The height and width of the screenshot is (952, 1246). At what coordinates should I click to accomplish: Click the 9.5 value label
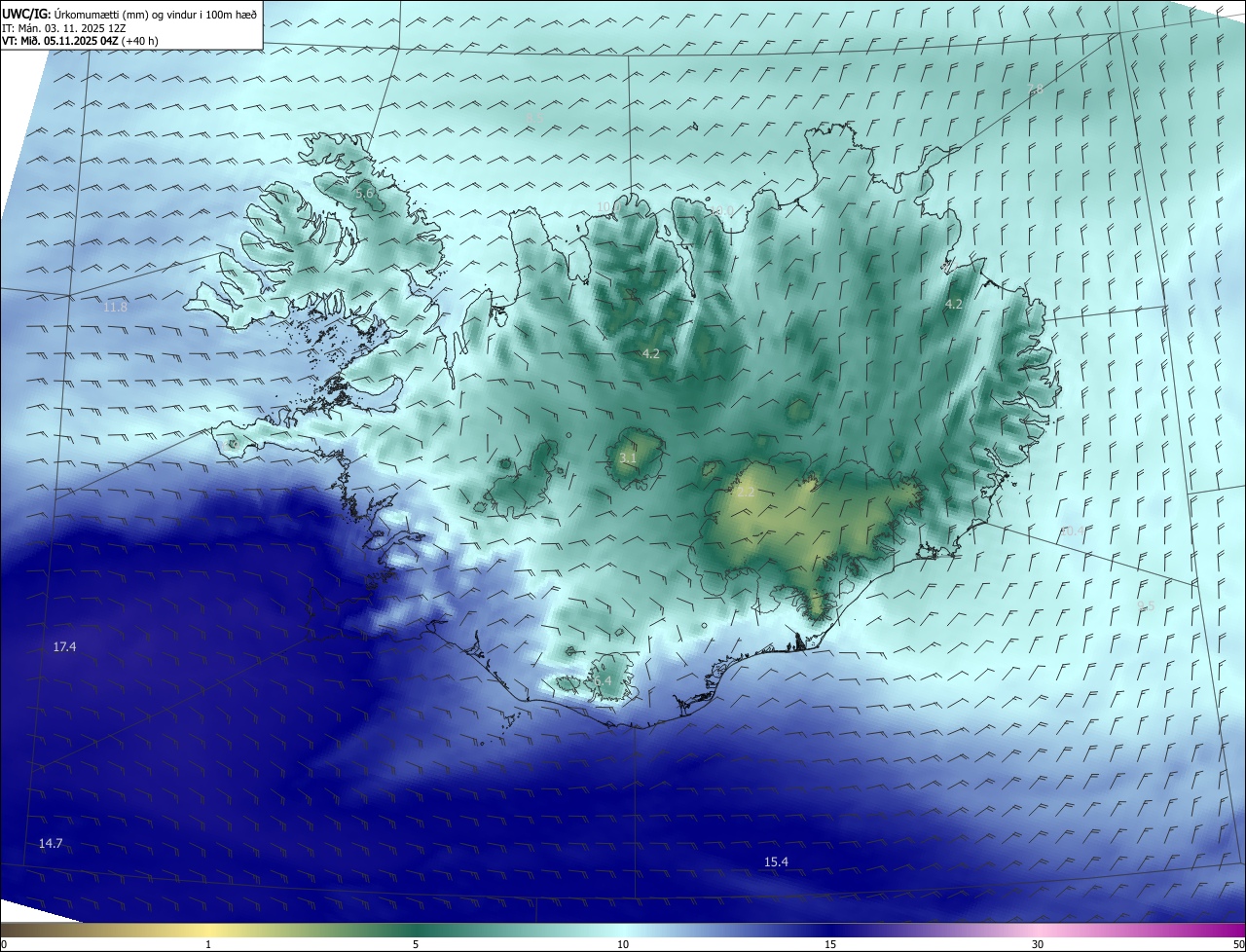point(1146,605)
